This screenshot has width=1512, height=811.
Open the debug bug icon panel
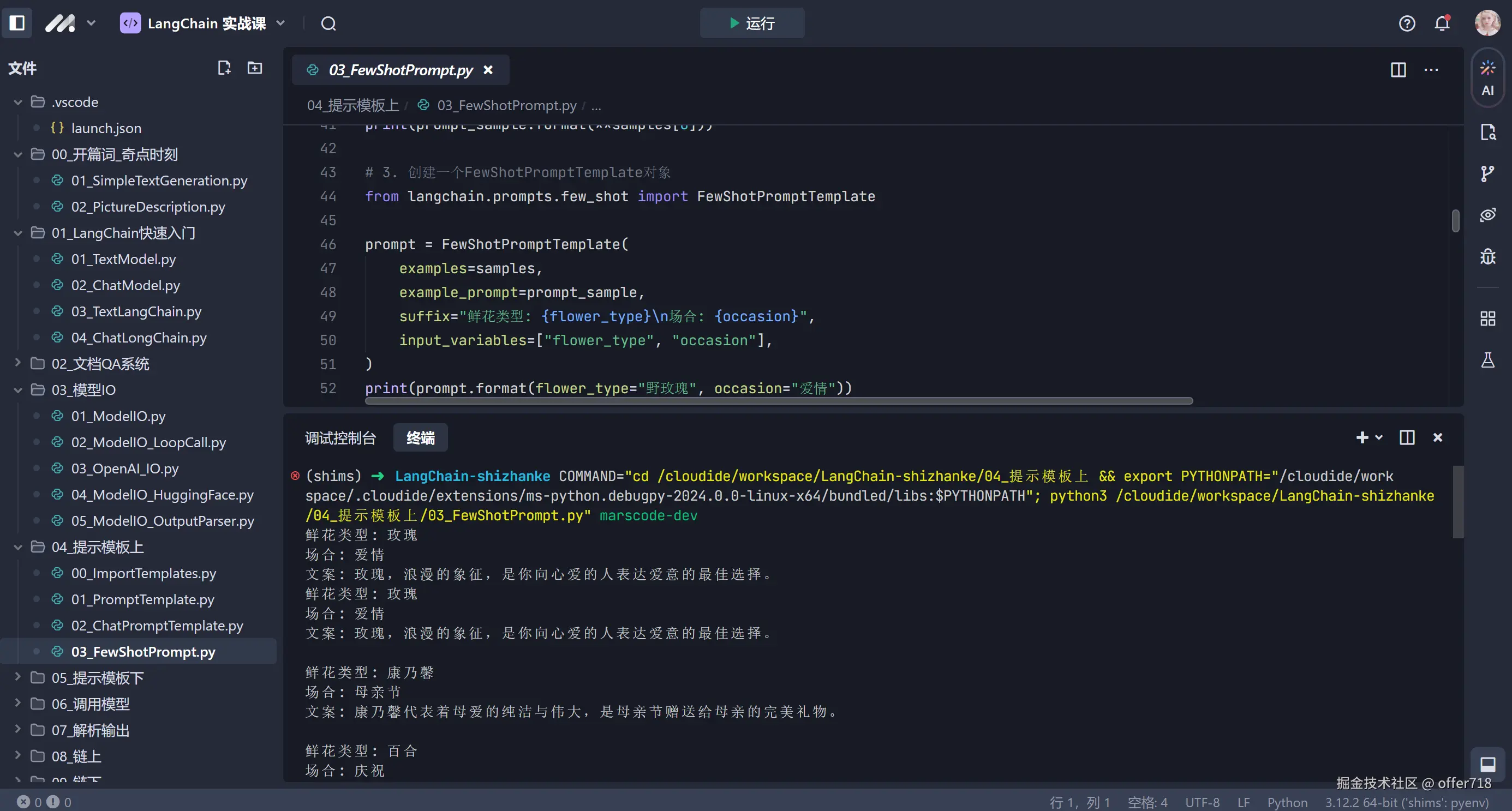pos(1487,256)
